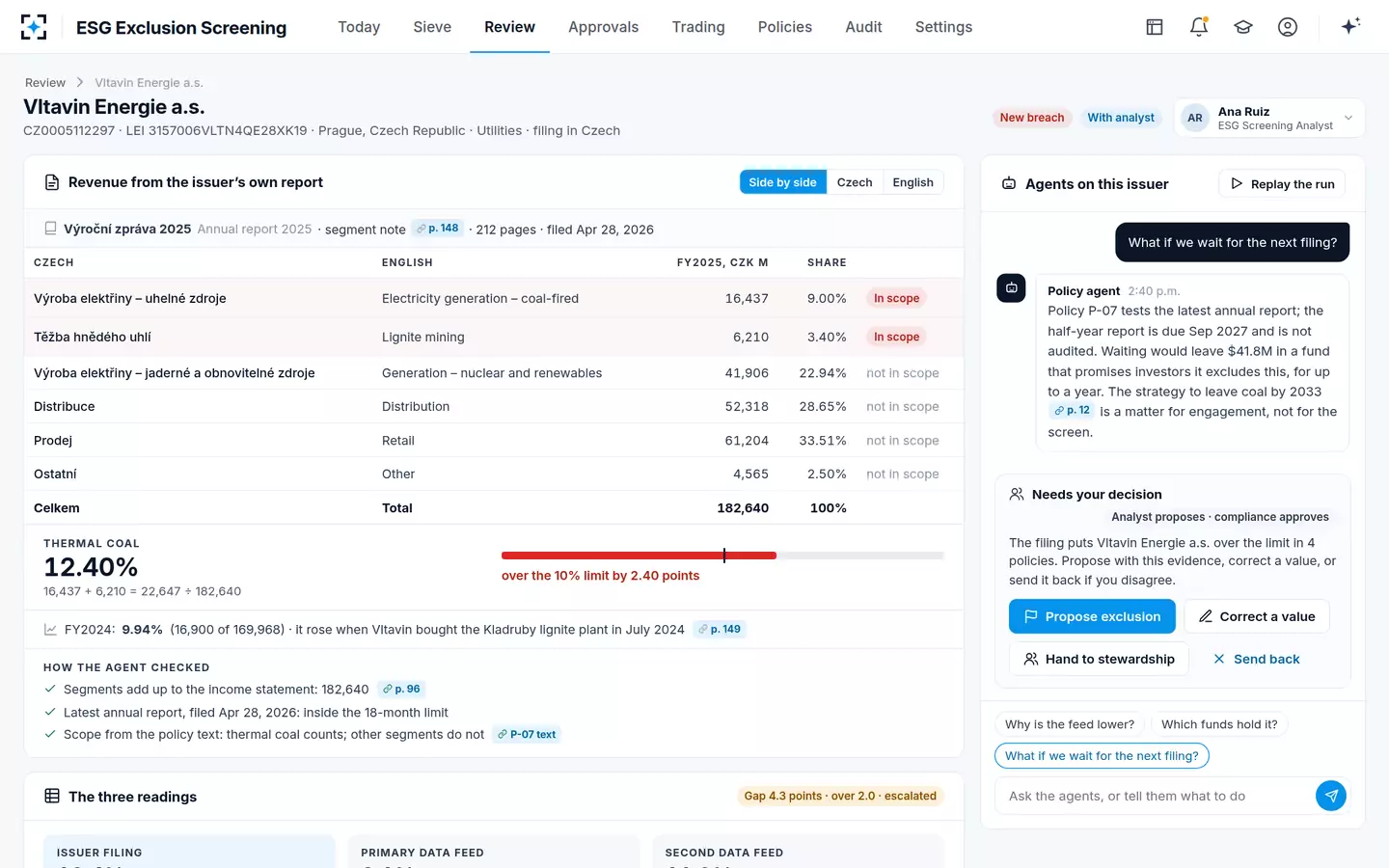Go to the Sieve tab
The width and height of the screenshot is (1389, 868).
pyautogui.click(x=432, y=27)
